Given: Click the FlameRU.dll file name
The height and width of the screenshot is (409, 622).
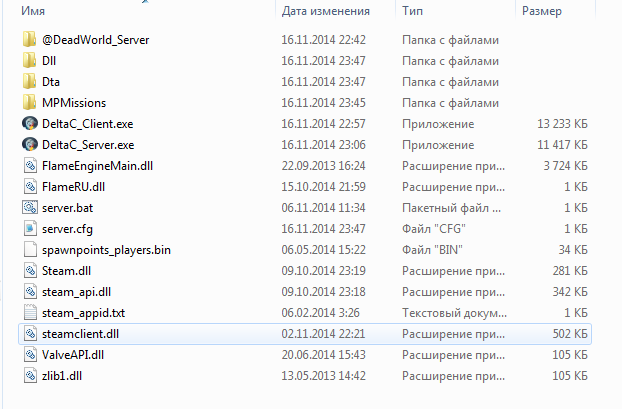Looking at the screenshot, I should pyautogui.click(x=74, y=187).
